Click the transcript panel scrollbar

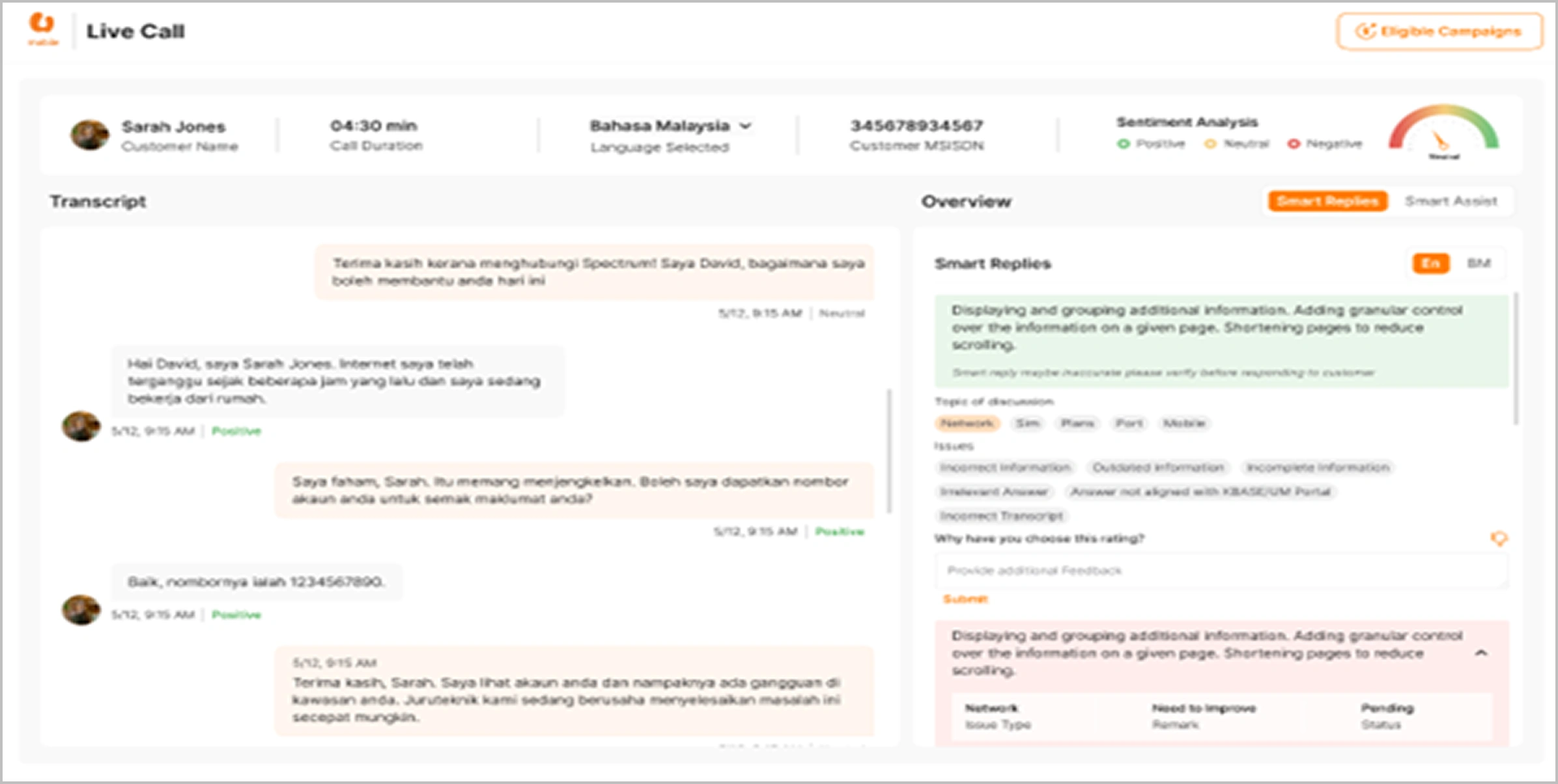click(889, 451)
